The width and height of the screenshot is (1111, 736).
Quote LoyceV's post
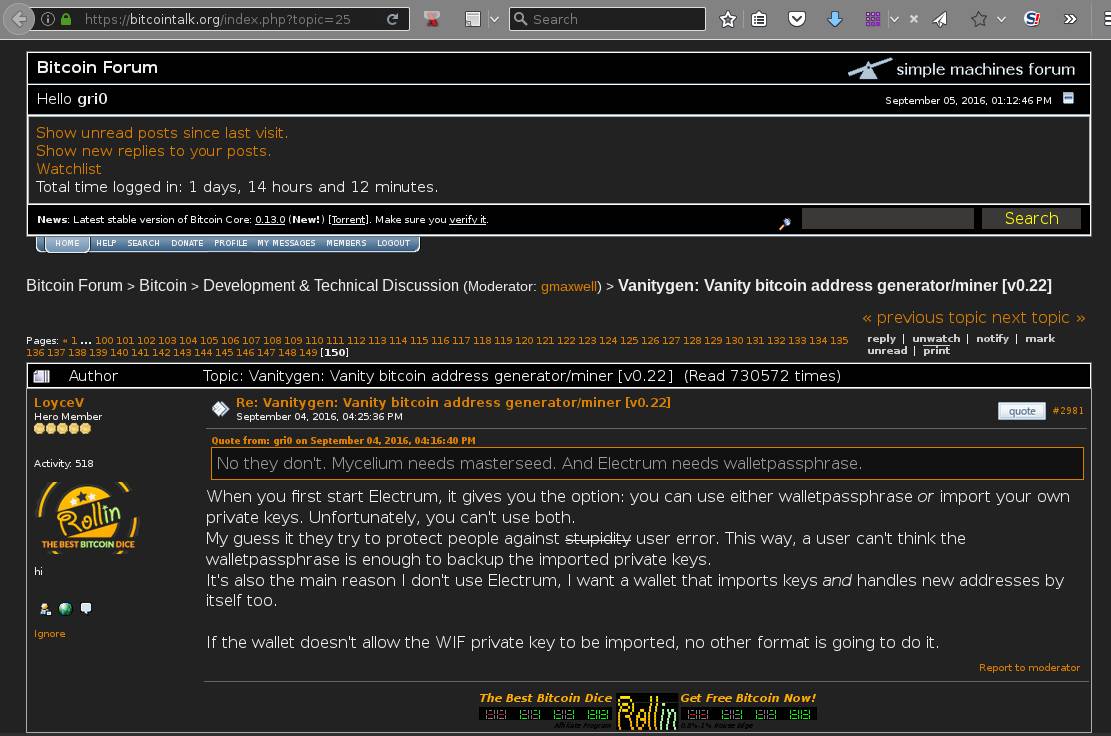click(1021, 410)
